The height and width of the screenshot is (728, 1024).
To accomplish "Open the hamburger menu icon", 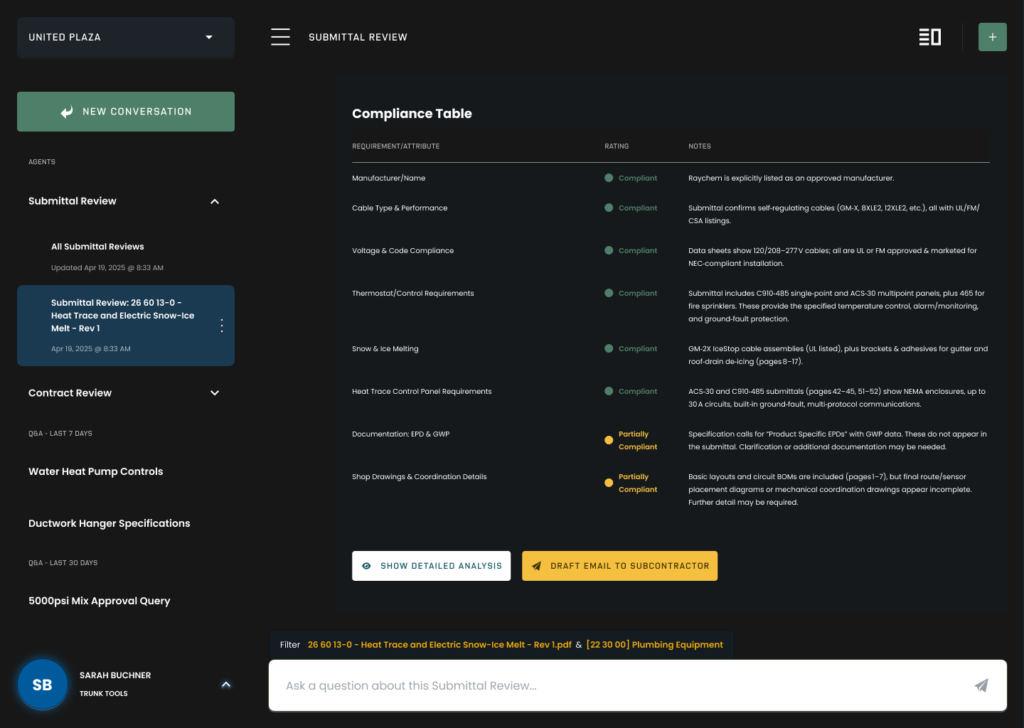I will click(x=280, y=37).
